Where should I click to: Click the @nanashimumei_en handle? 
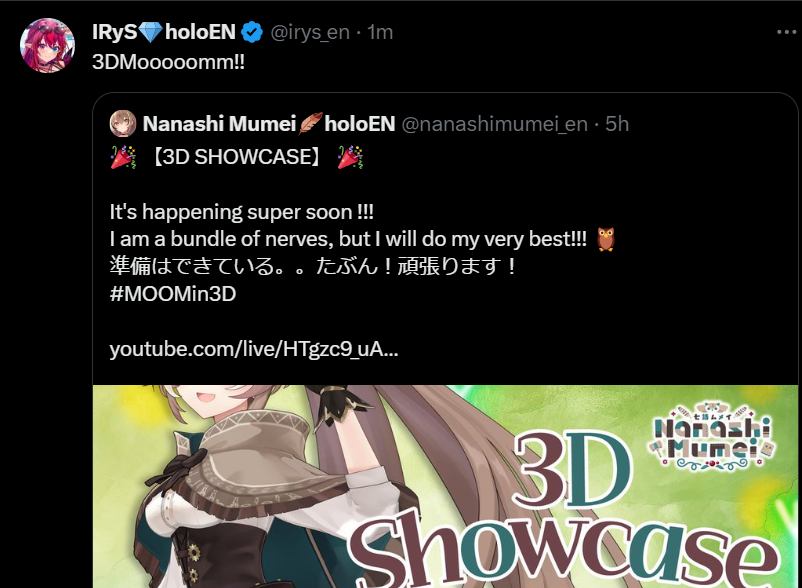pyautogui.click(x=495, y=124)
